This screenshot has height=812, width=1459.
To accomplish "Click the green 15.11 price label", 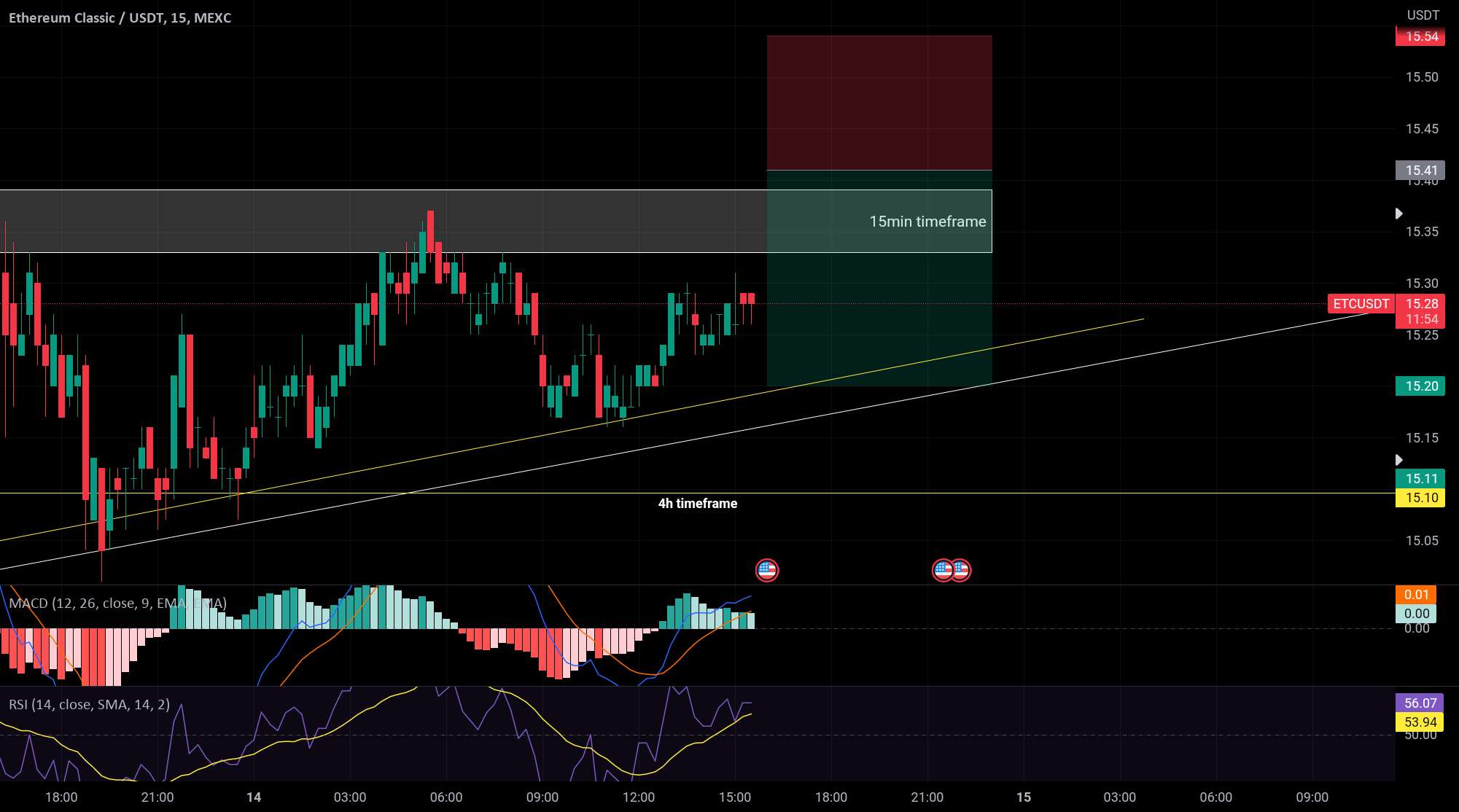I will 1420,479.
